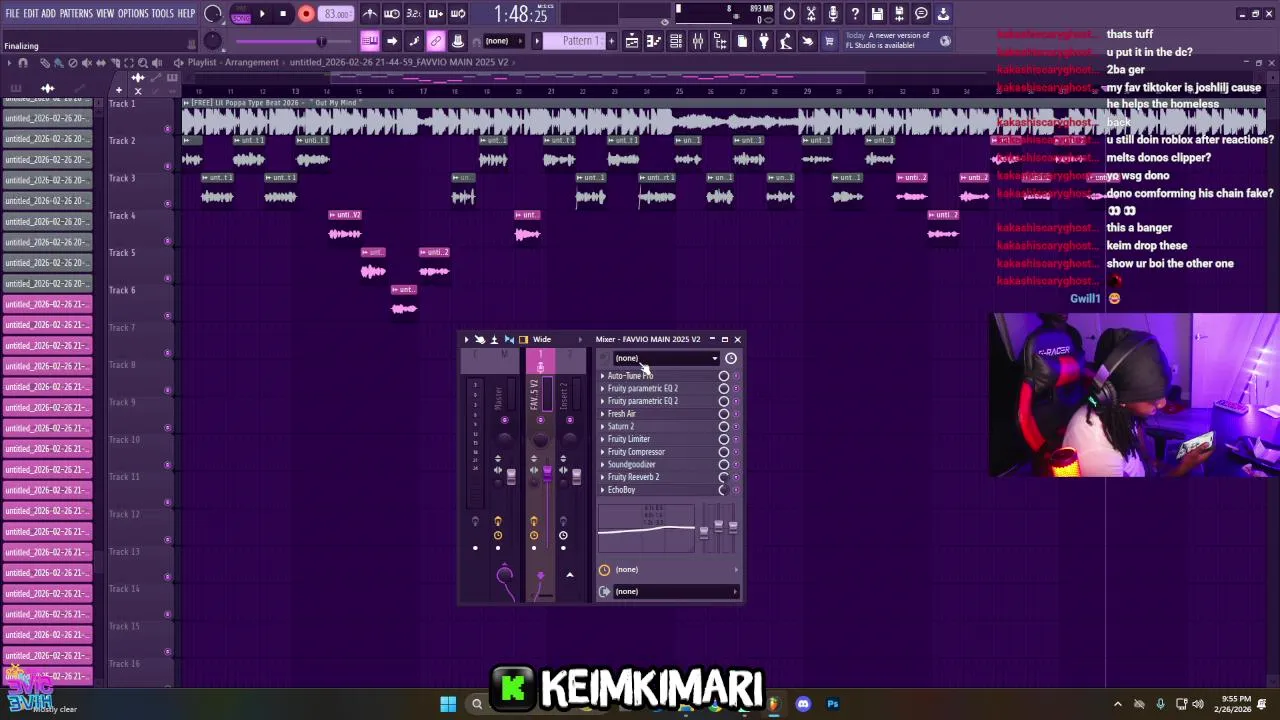
Task: Expand the Auto-Tune Pro slot arrow
Action: tap(602, 376)
